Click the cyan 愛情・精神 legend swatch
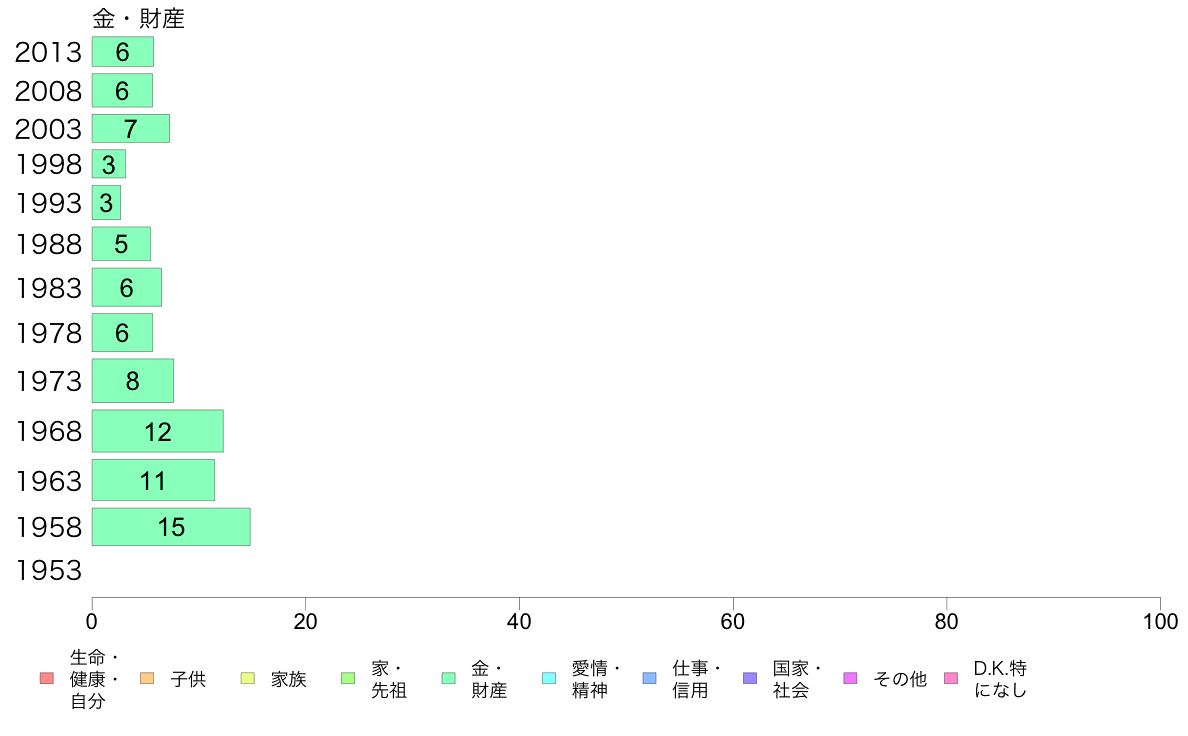Image resolution: width=1188 pixels, height=736 pixels. [549, 678]
